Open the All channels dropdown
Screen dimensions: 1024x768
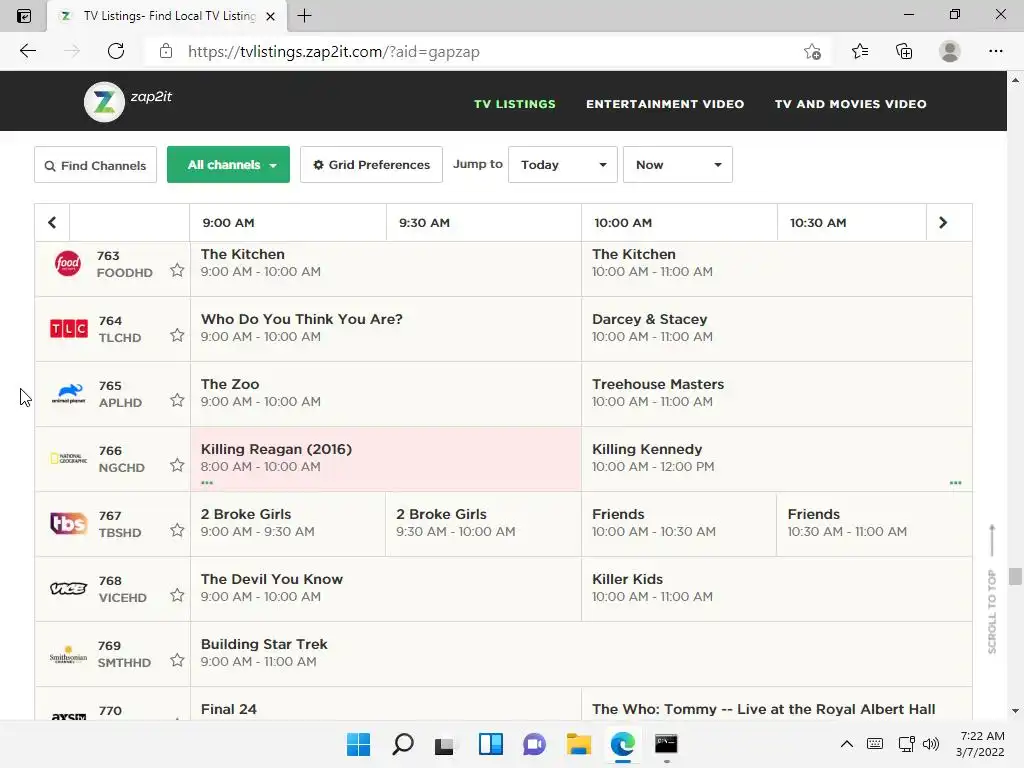(x=228, y=165)
